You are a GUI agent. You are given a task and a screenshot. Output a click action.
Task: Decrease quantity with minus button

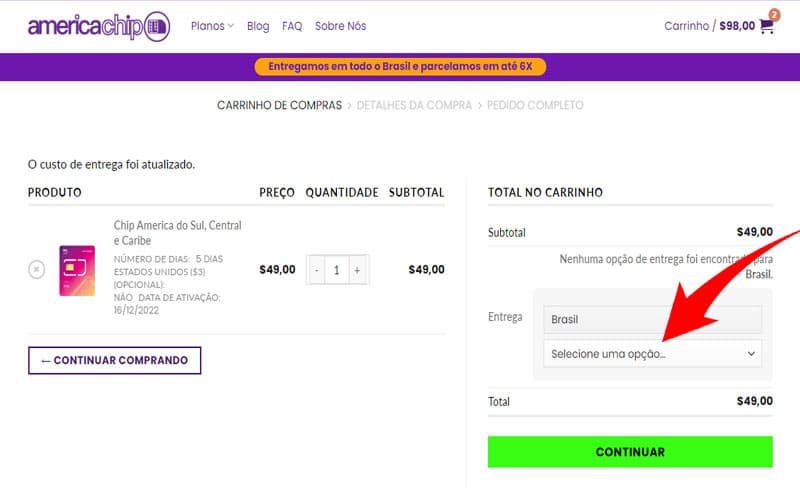(317, 270)
